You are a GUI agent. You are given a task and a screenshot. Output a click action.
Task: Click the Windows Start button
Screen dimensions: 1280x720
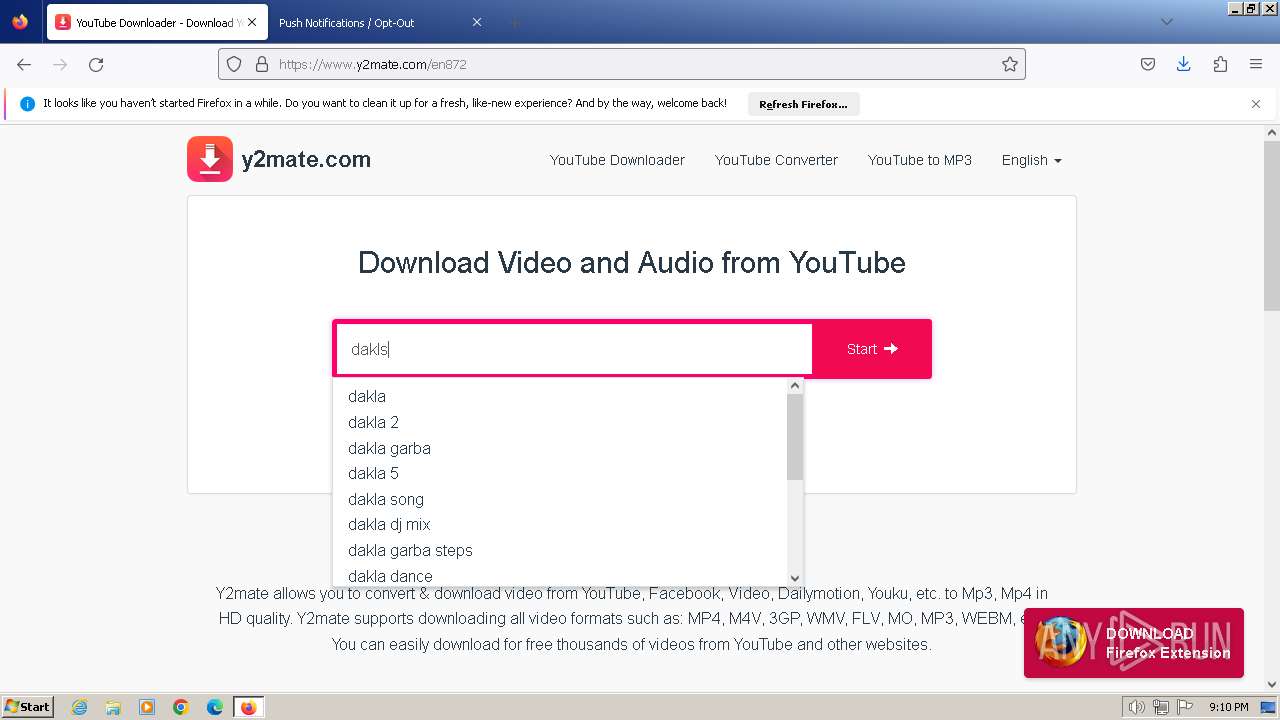pos(28,707)
